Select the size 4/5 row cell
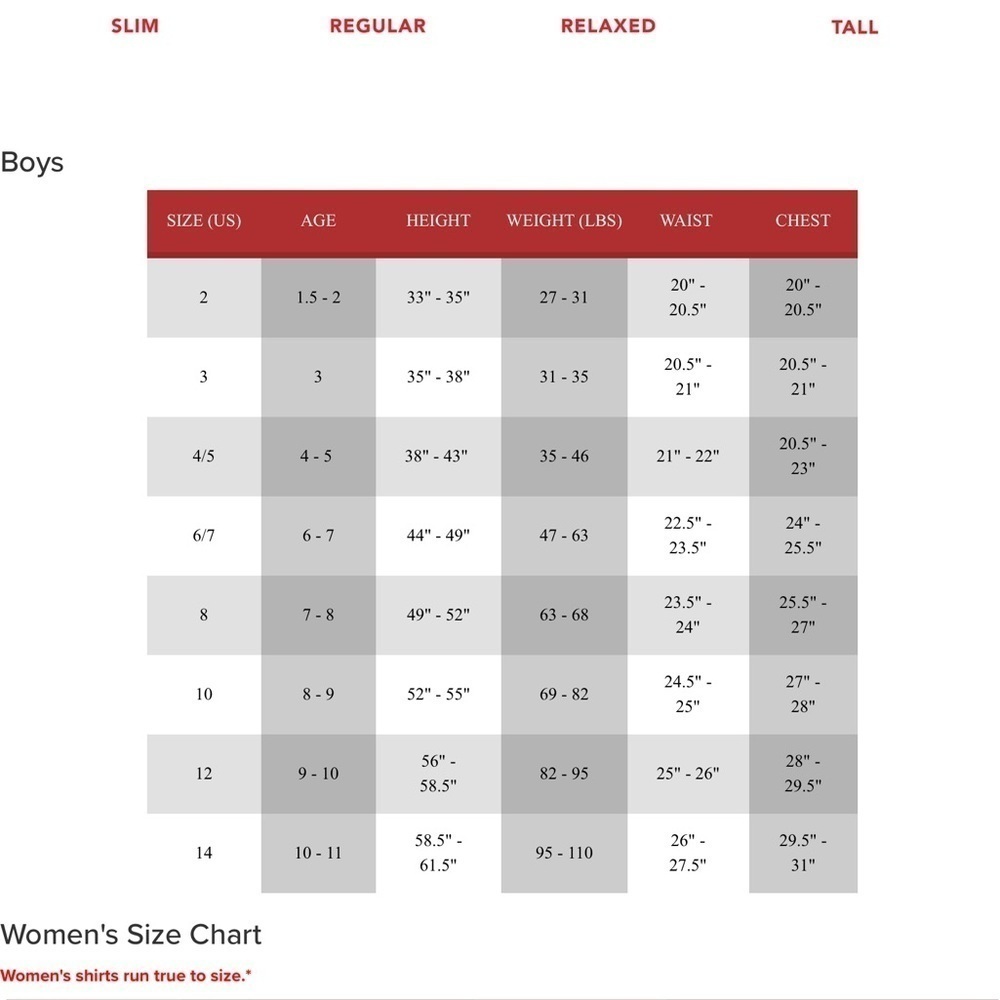This screenshot has height=1000, width=1000. (x=204, y=457)
